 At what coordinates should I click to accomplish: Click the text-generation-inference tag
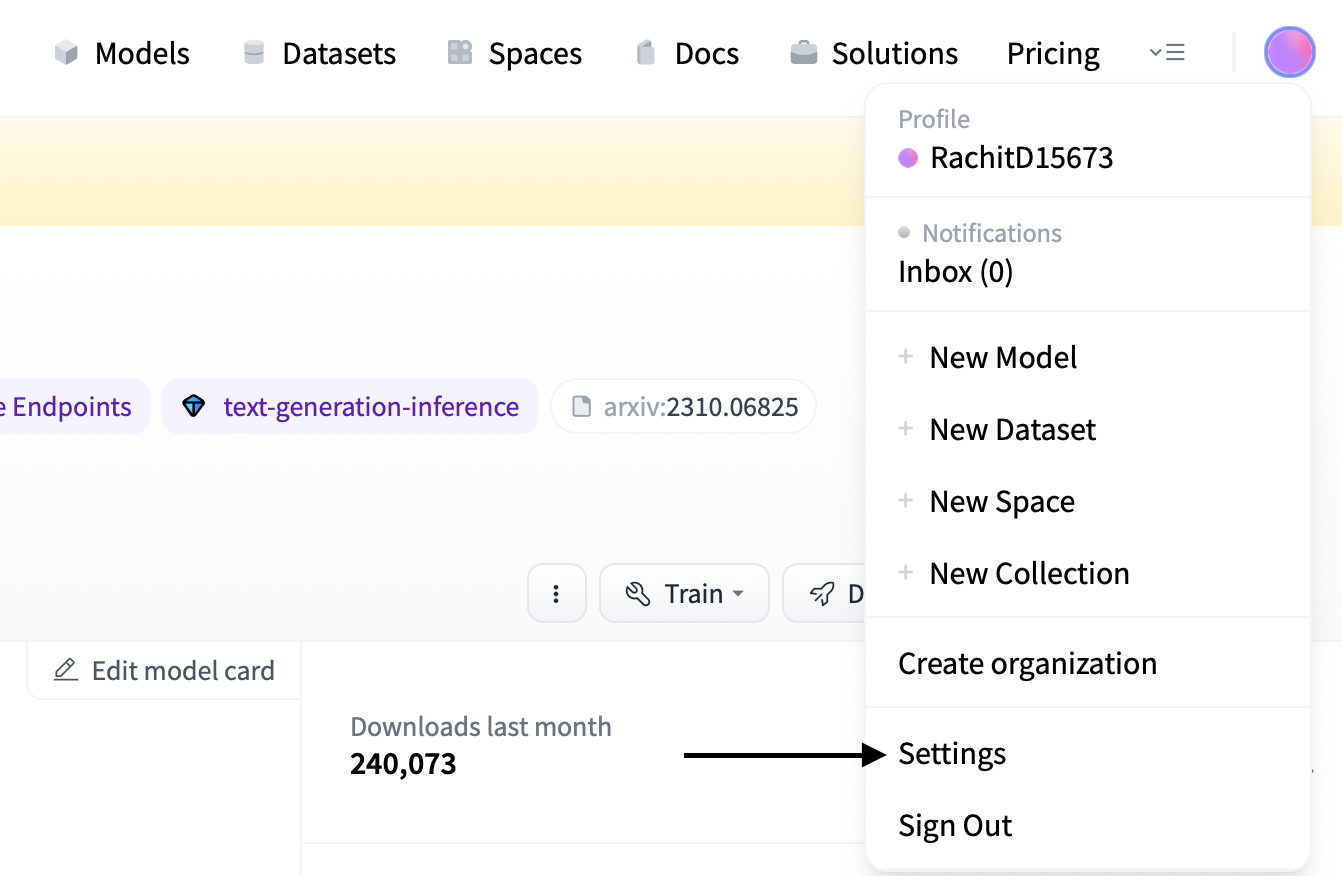[350, 407]
